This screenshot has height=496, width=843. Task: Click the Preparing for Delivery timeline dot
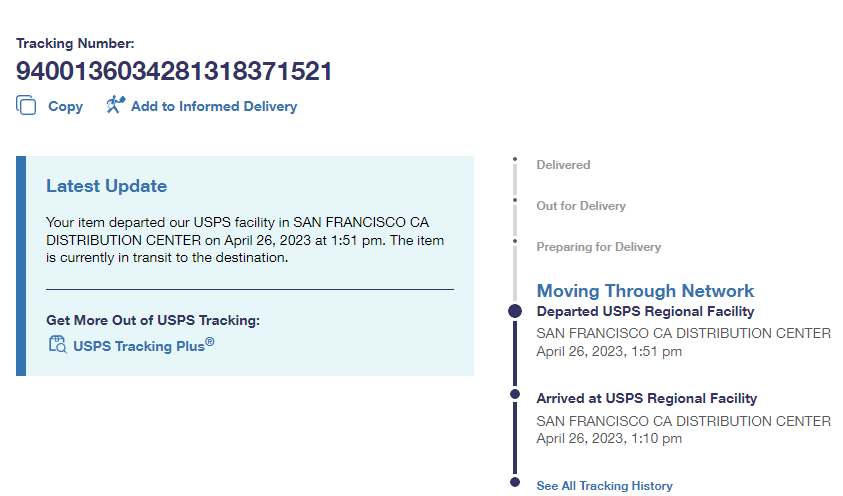point(515,241)
